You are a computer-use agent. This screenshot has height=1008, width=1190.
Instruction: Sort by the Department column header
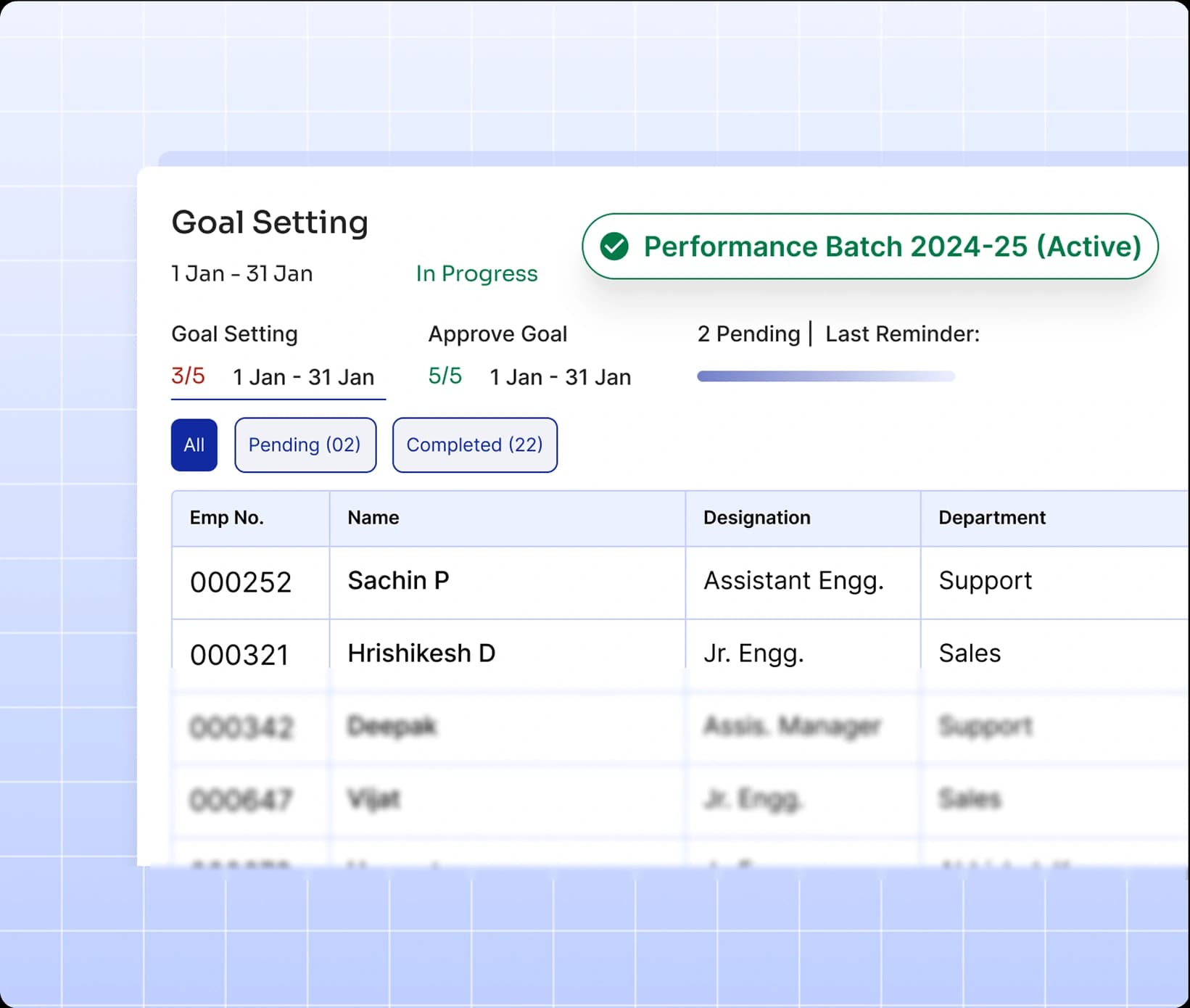click(992, 518)
